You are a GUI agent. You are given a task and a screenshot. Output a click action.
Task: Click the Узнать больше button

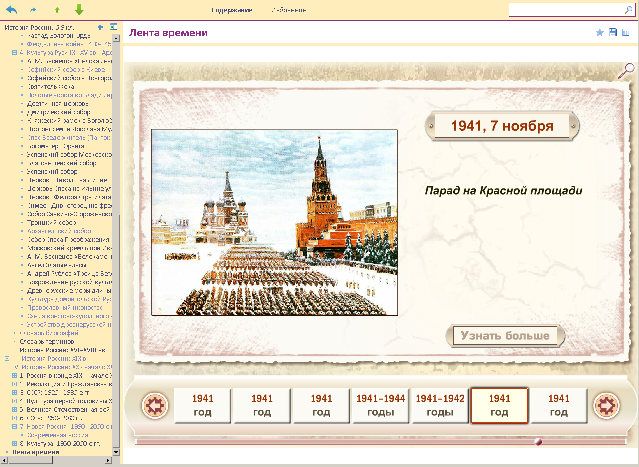(x=505, y=336)
